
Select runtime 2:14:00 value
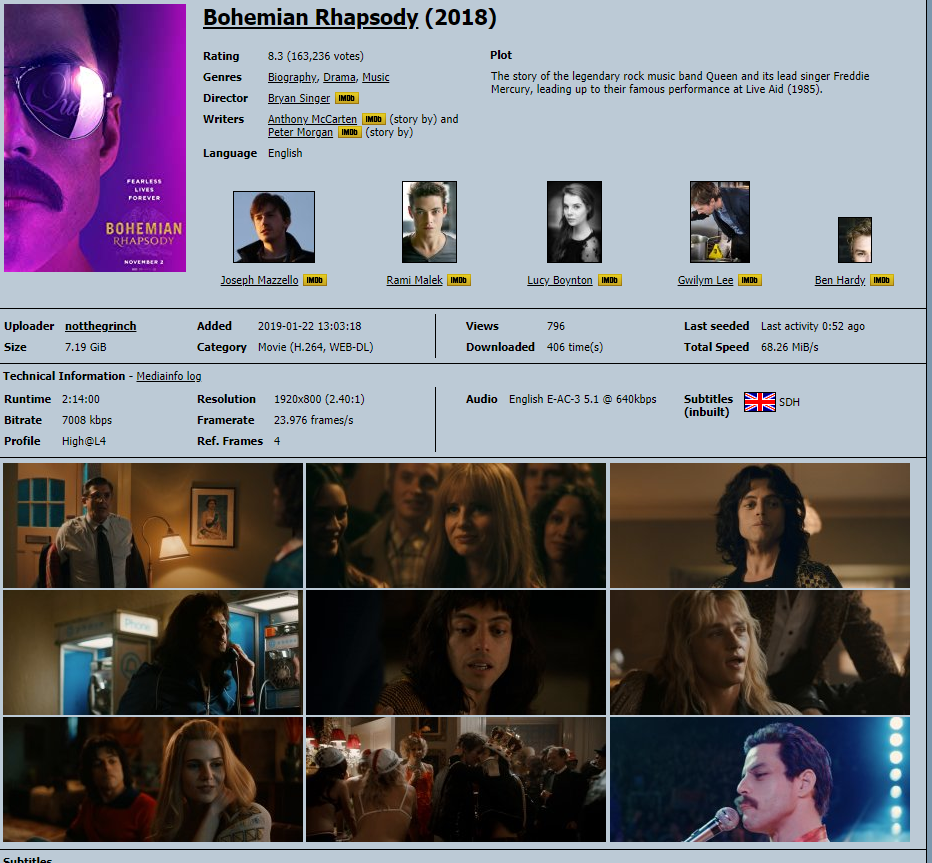click(81, 399)
